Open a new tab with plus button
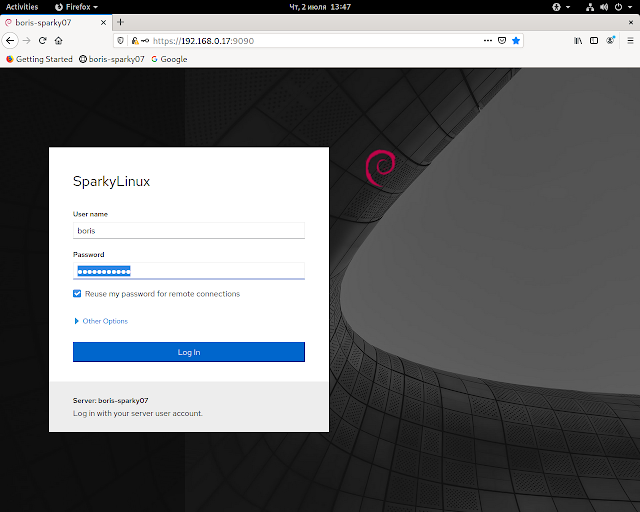This screenshot has width=640, height=512. pos(120,22)
